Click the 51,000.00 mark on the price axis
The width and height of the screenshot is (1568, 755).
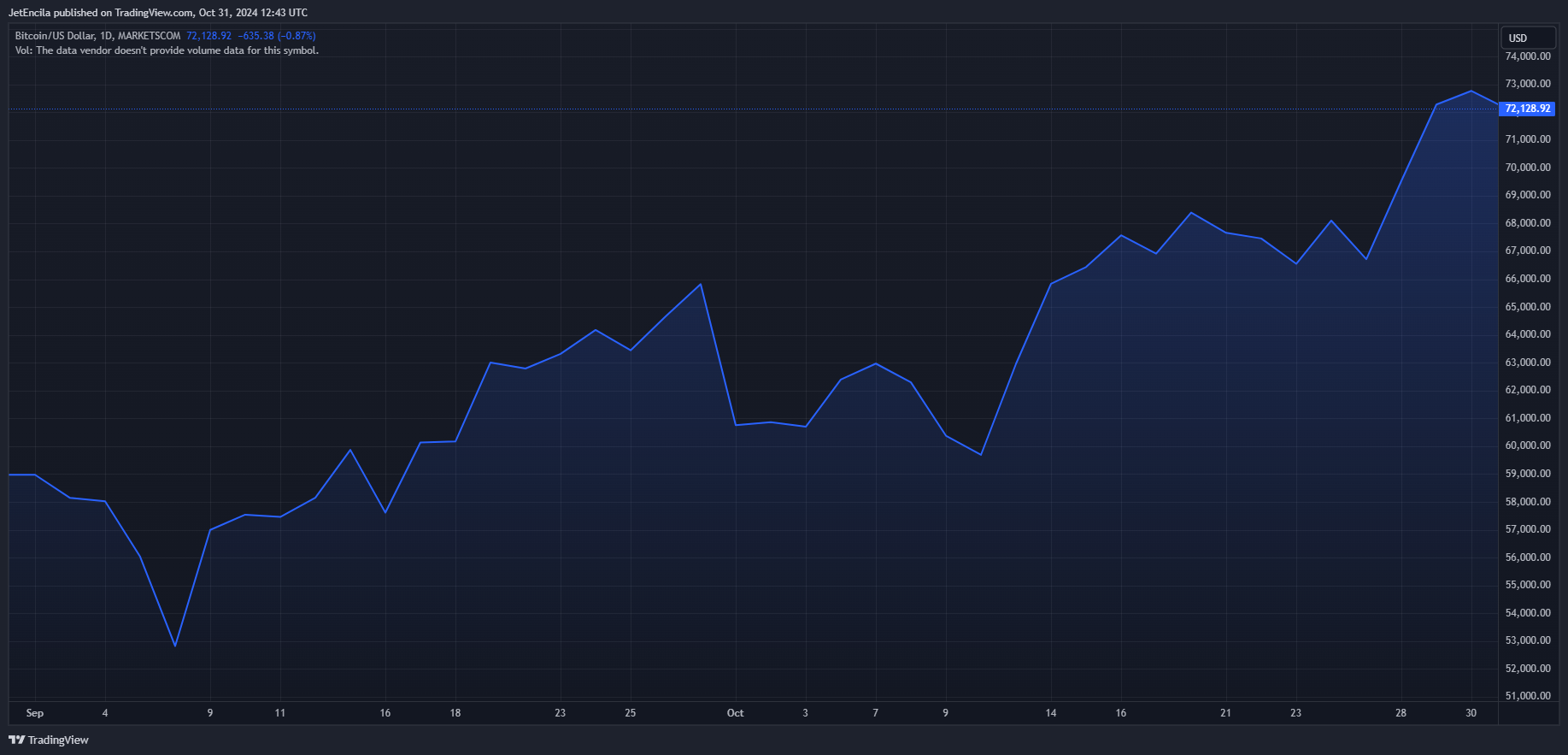1527,696
